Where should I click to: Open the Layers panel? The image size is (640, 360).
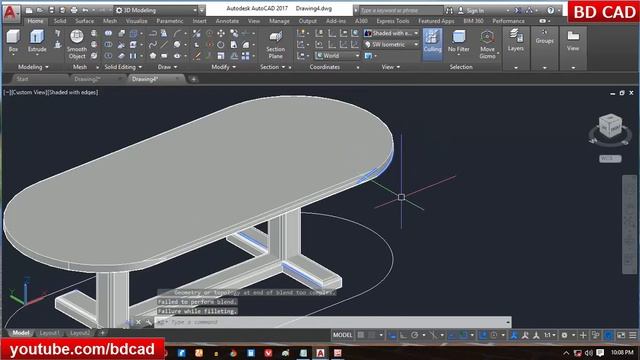point(516,40)
